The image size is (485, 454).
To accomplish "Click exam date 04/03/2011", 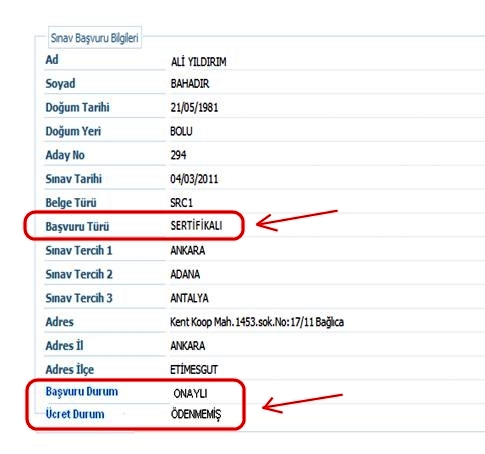I will click(x=194, y=179).
